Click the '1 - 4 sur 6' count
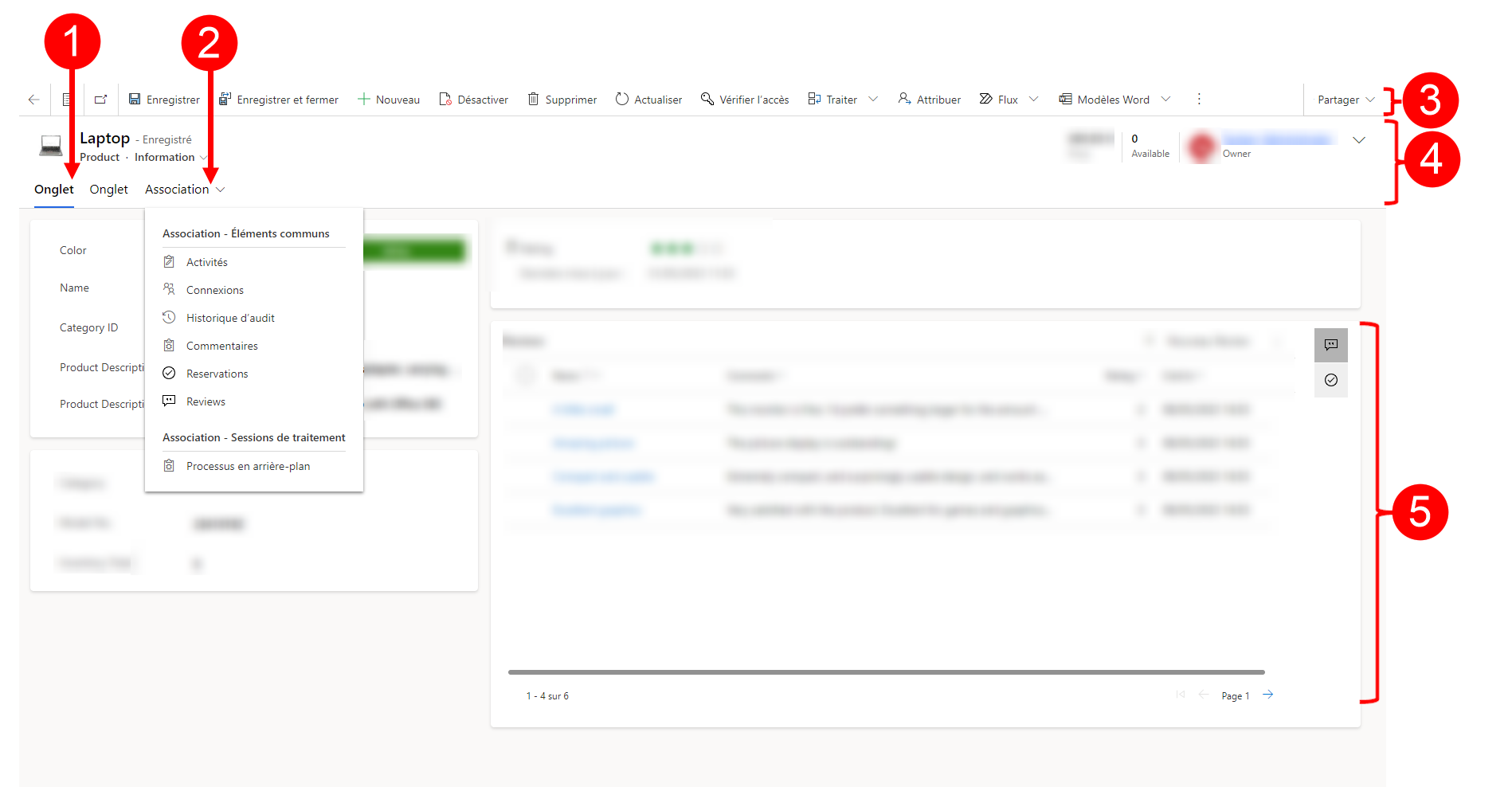Image resolution: width=1512 pixels, height=787 pixels. [x=547, y=696]
